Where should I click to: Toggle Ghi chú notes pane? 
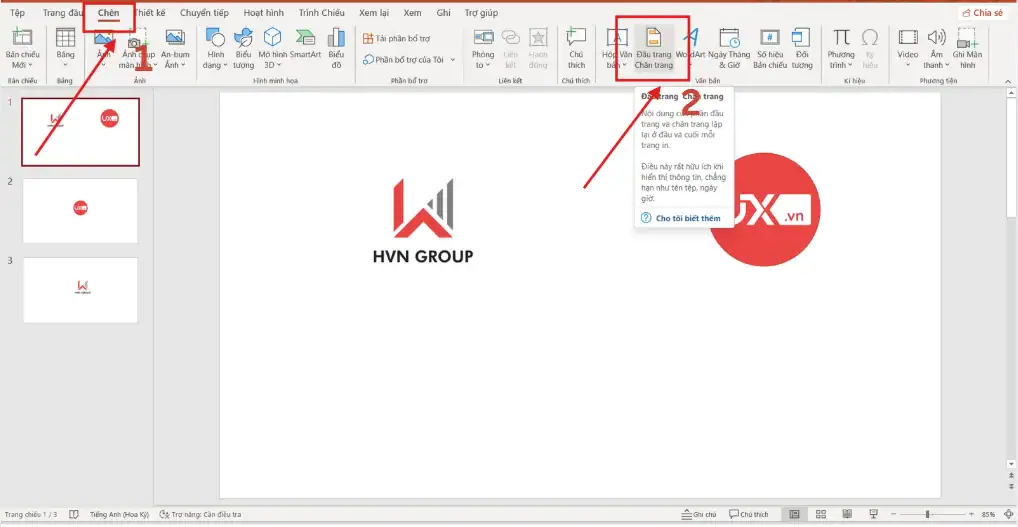[x=699, y=514]
